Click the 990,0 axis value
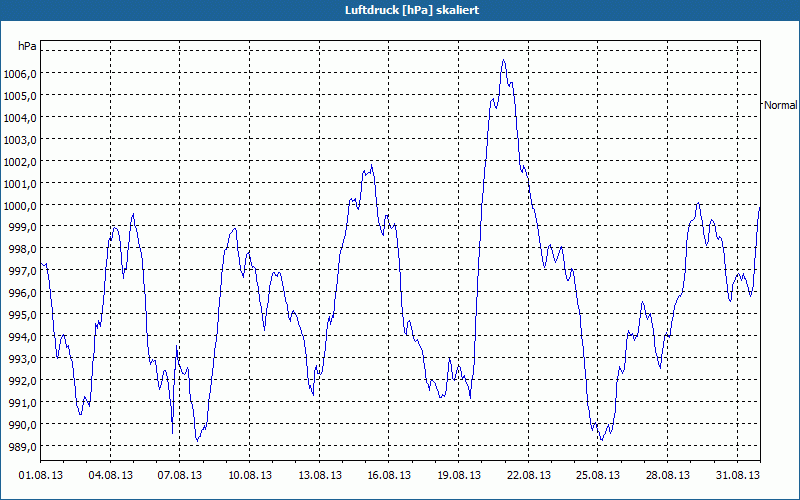800x500 pixels. tap(22, 424)
